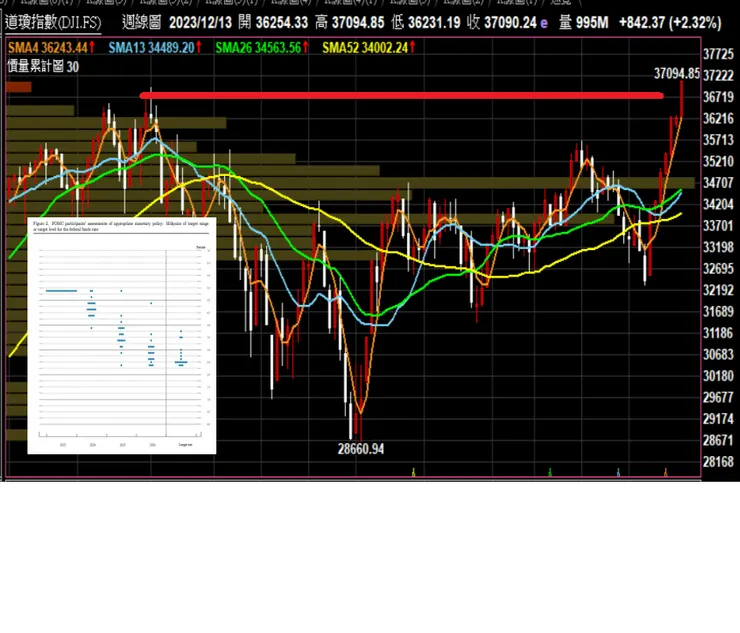Click the volume 995M value
Viewport: 740px width, 633px height.
click(x=592, y=23)
